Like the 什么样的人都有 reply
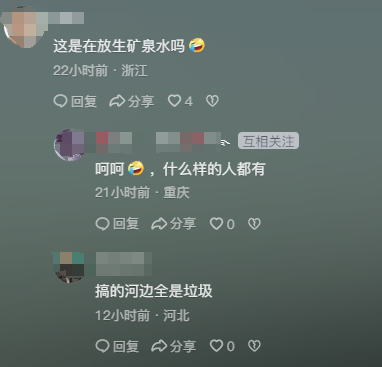382x367 pixels. [222, 224]
